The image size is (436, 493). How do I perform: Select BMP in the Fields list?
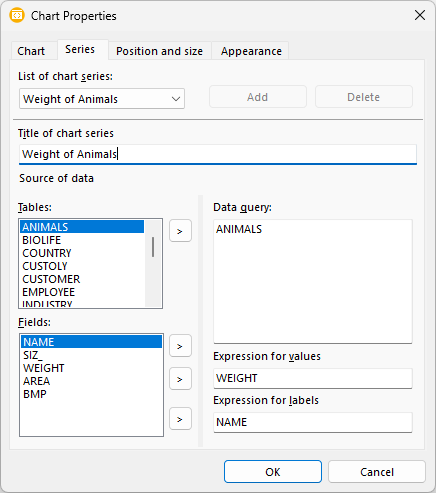91,394
